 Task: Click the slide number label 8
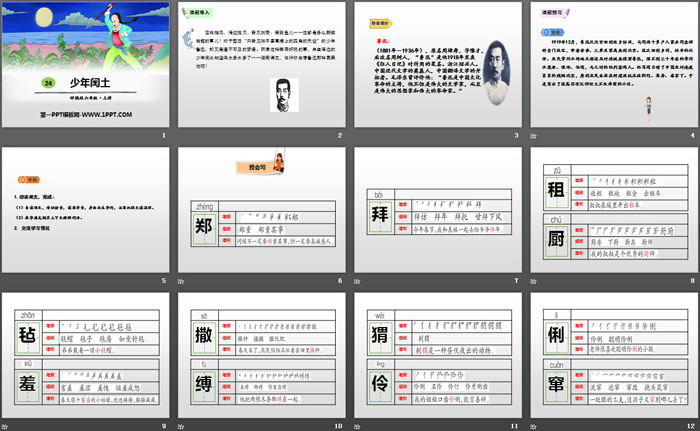[x=693, y=280]
